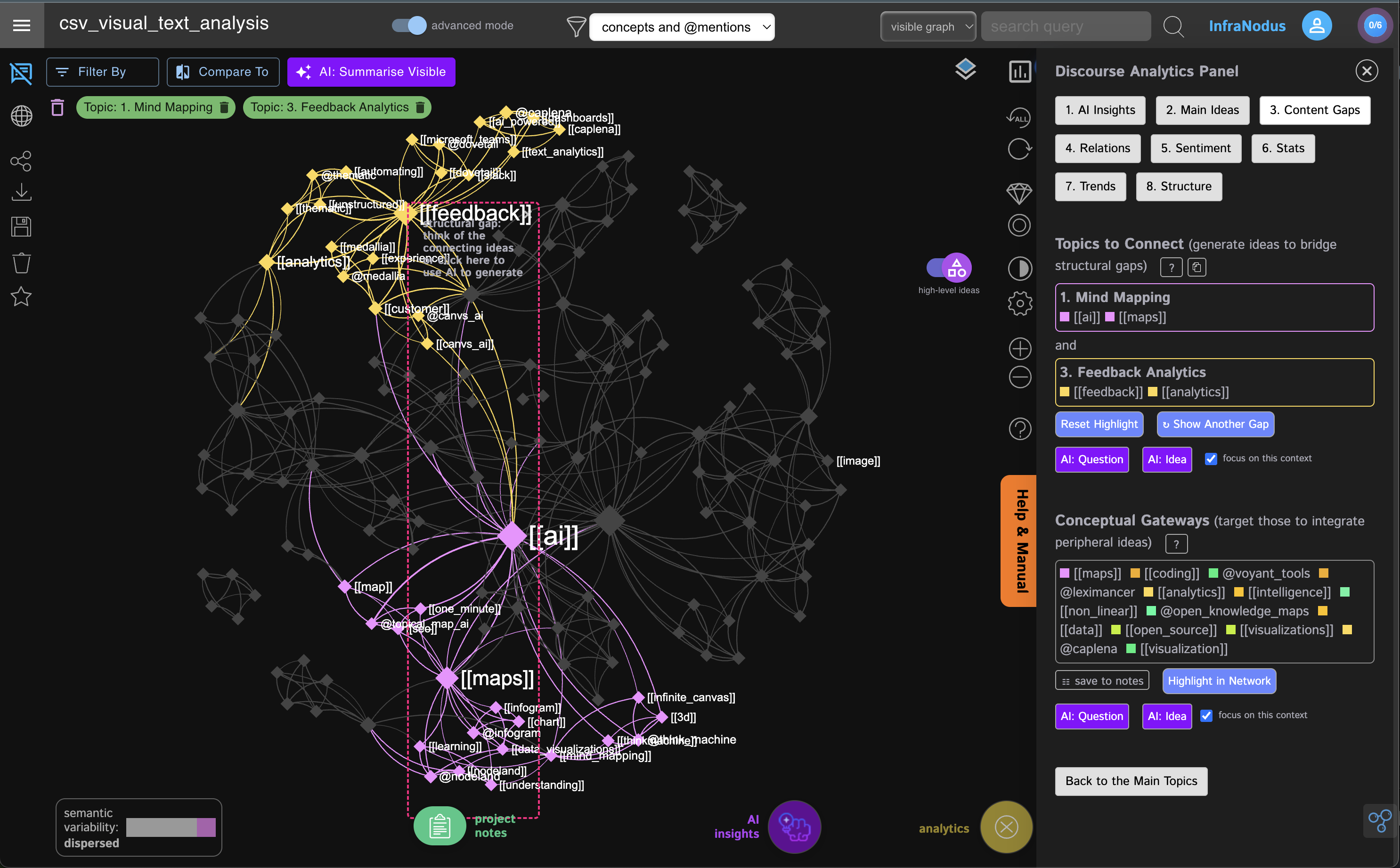Copy Topics to Connect via clipboard icon
This screenshot has height=868, width=1400.
click(x=1197, y=268)
